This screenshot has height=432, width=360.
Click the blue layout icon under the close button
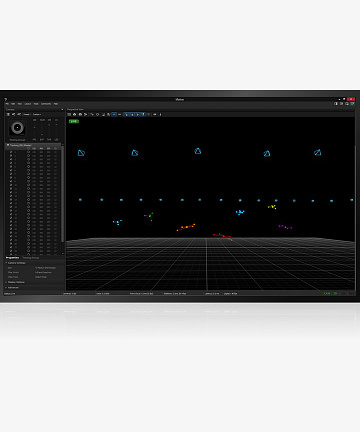pos(352,104)
